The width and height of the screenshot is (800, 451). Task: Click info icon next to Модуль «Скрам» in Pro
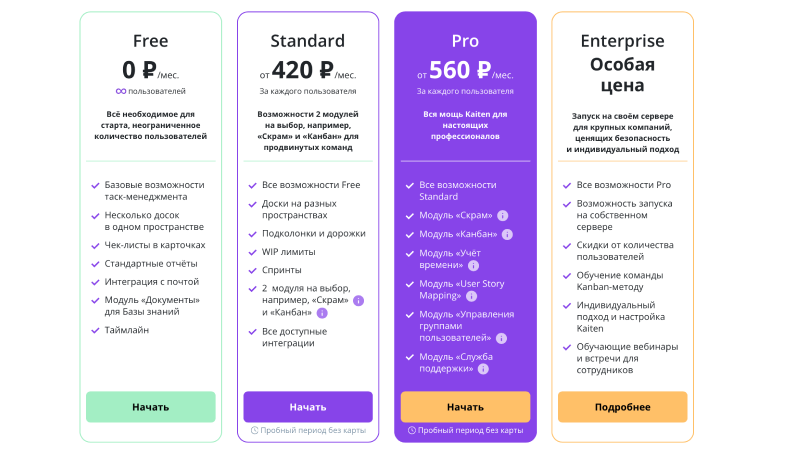tap(503, 216)
